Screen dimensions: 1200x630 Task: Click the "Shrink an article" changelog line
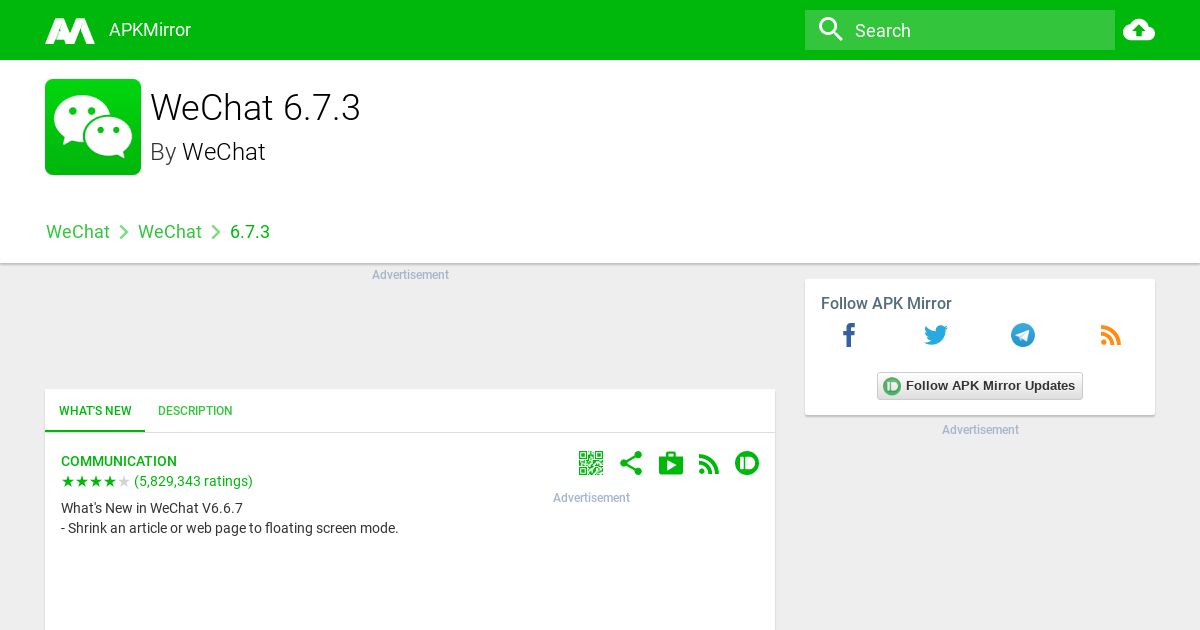click(x=230, y=528)
